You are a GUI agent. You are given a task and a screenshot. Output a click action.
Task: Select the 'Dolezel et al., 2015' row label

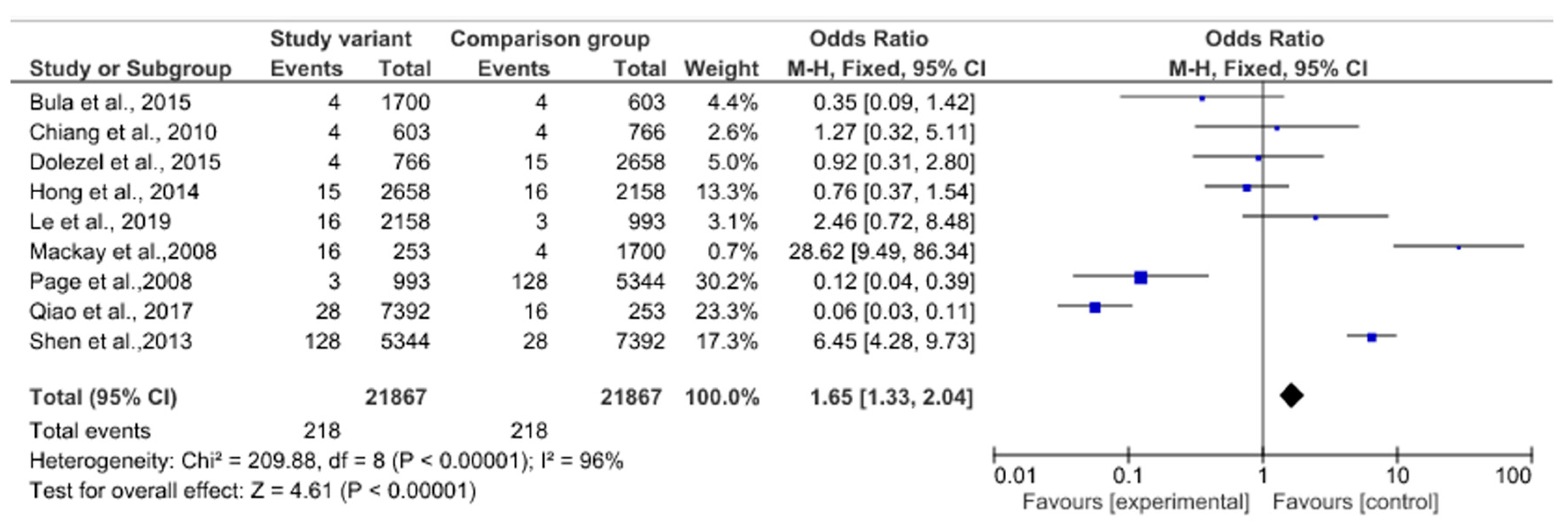125,162
